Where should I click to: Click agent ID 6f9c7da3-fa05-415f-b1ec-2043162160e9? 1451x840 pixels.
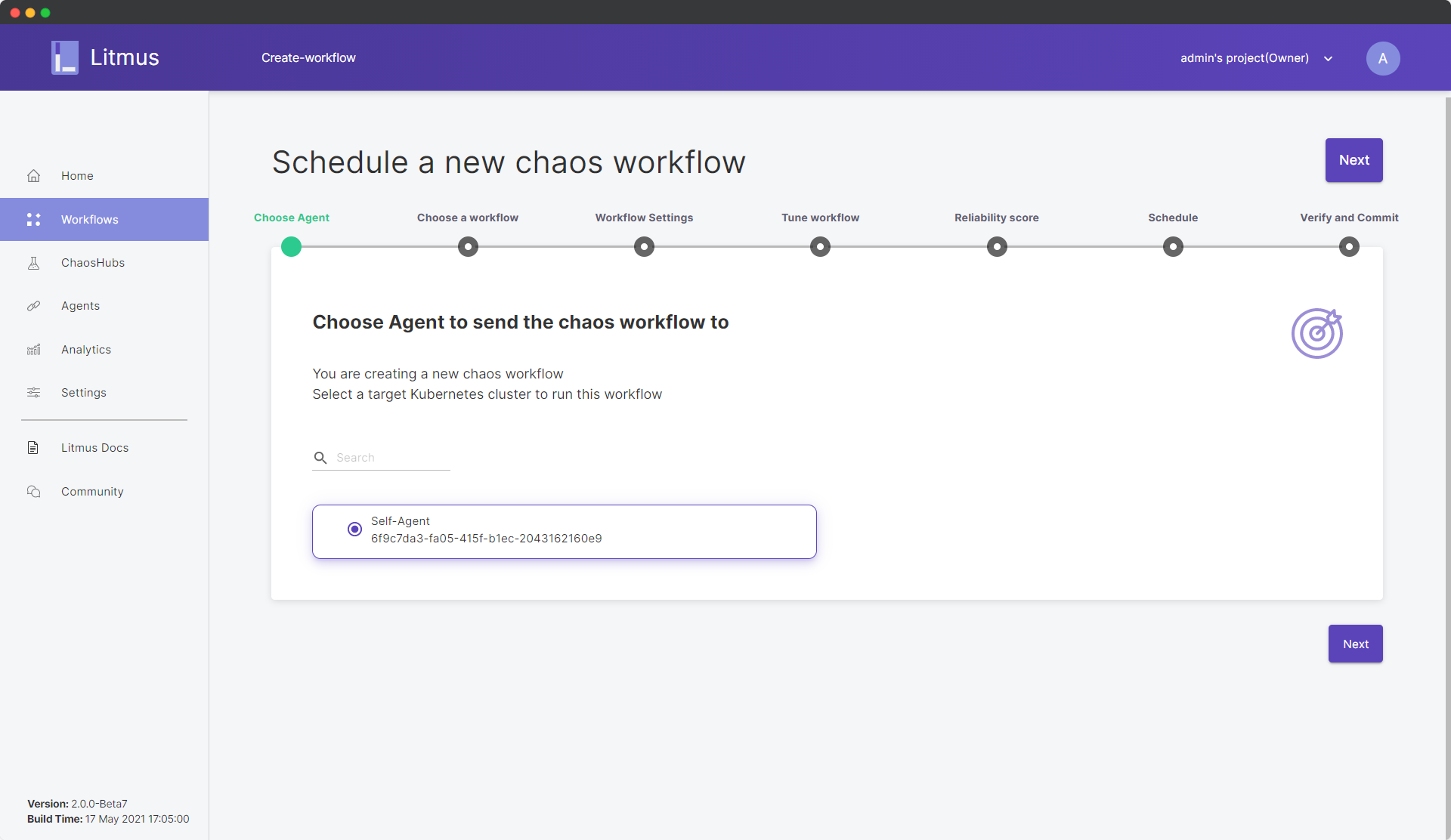(487, 539)
